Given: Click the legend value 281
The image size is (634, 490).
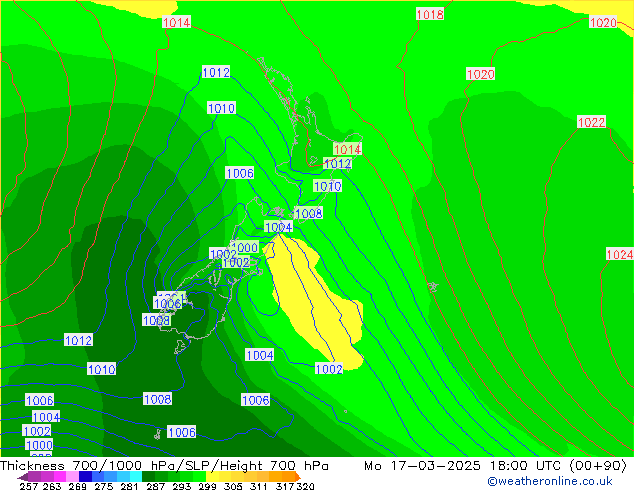Looking at the screenshot, I should [129, 486].
